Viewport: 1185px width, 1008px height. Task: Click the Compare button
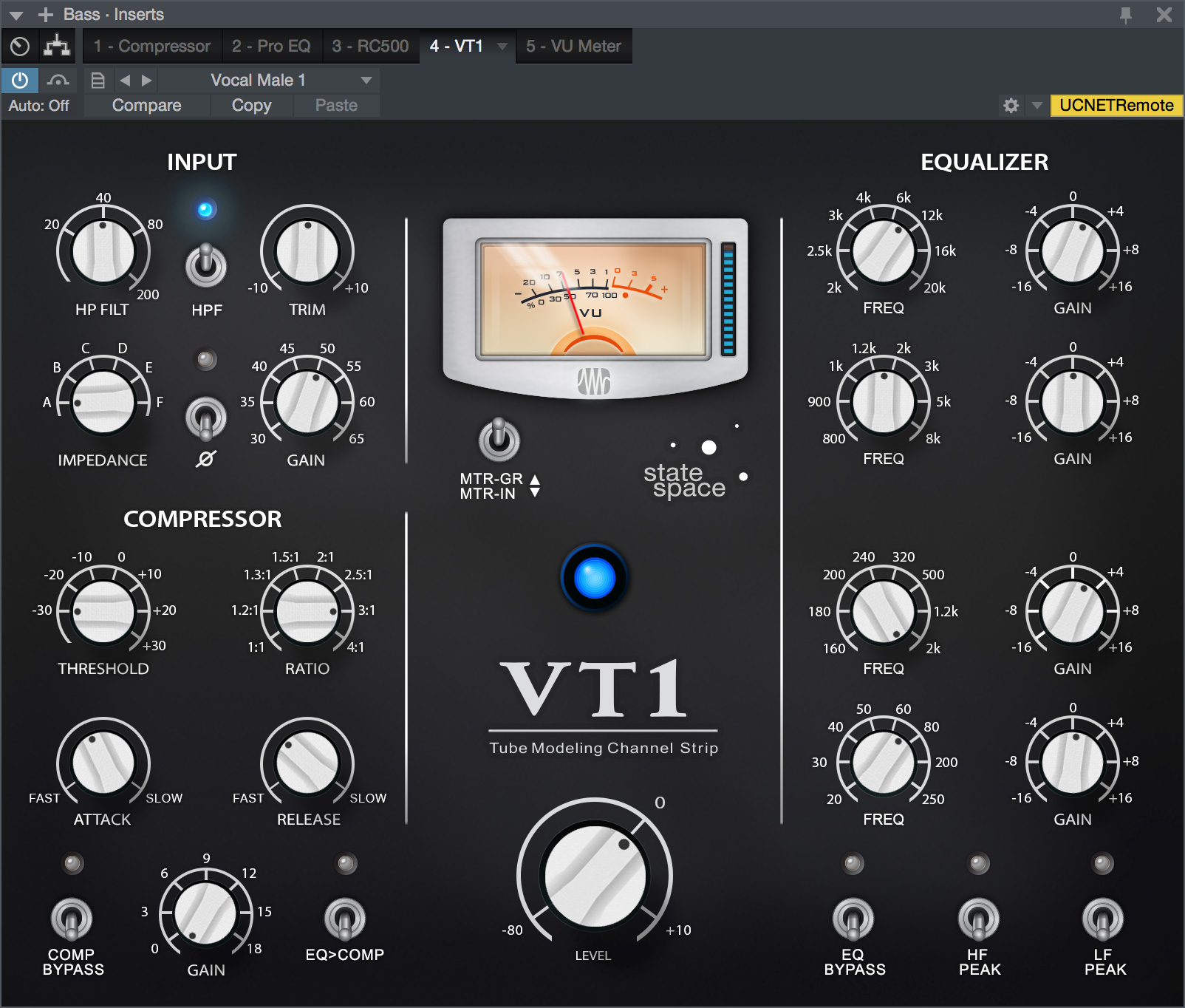(x=146, y=106)
